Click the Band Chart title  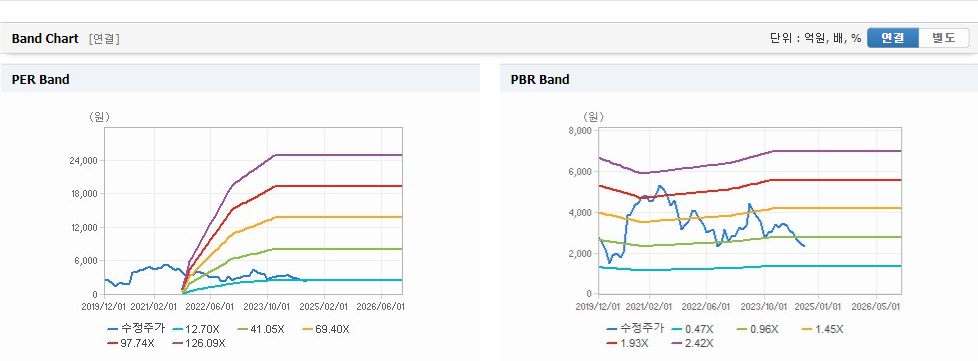point(45,39)
